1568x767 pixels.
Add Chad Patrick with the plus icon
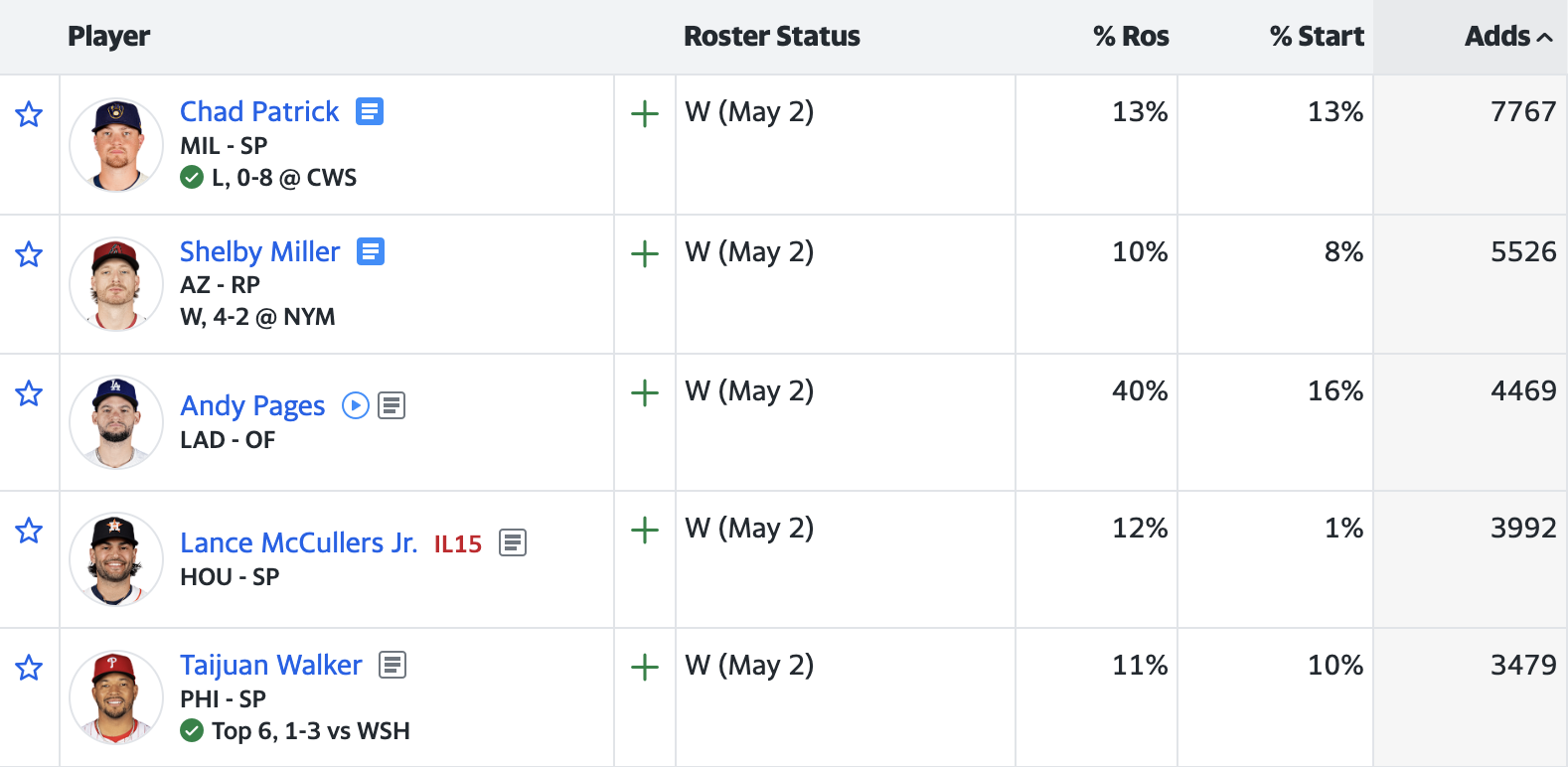point(645,114)
